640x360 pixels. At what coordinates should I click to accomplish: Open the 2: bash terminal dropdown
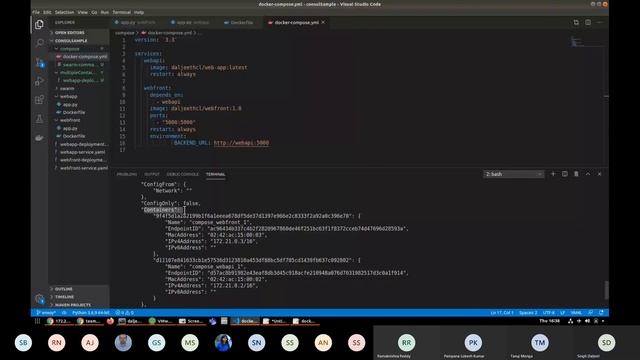pyautogui.click(x=513, y=174)
